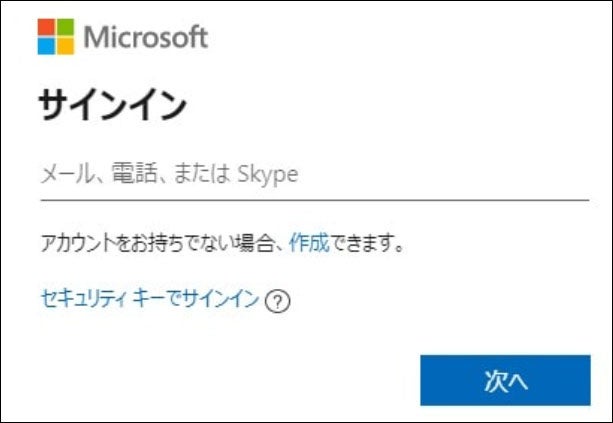Click the yellow square of Microsoft logo
The width and height of the screenshot is (613, 423).
point(65,45)
